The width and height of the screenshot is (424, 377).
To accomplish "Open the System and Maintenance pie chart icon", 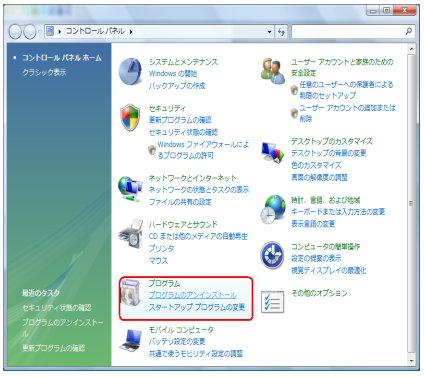I will 130,71.
